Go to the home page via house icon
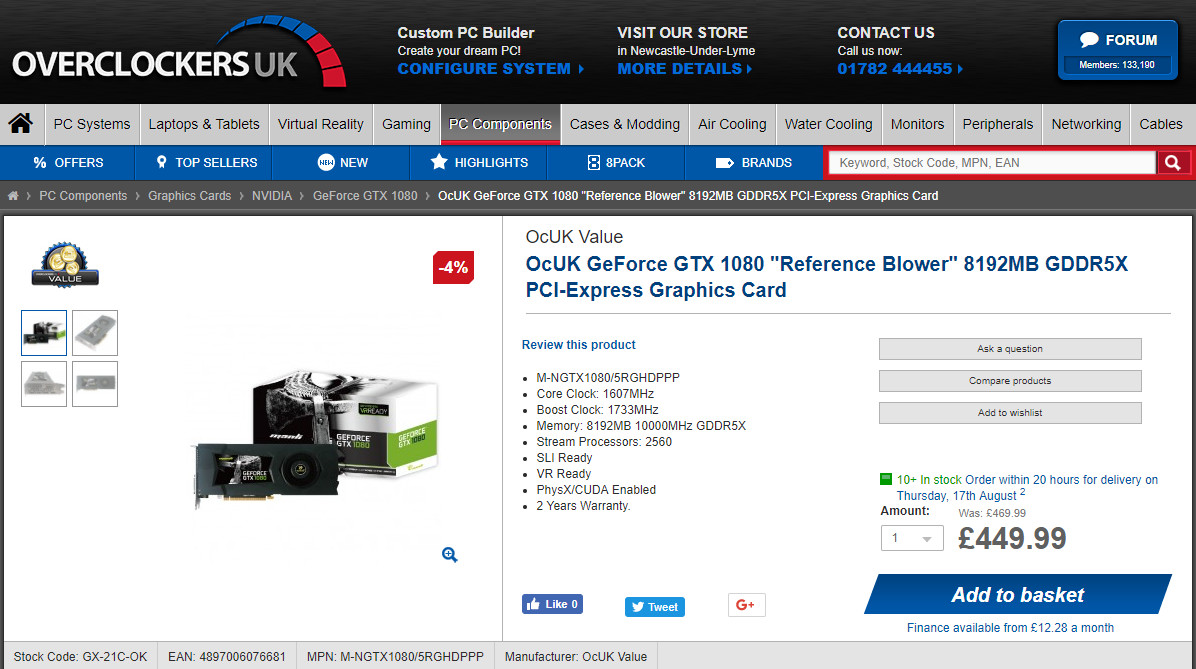Viewport: 1196px width, 669px height. click(21, 124)
